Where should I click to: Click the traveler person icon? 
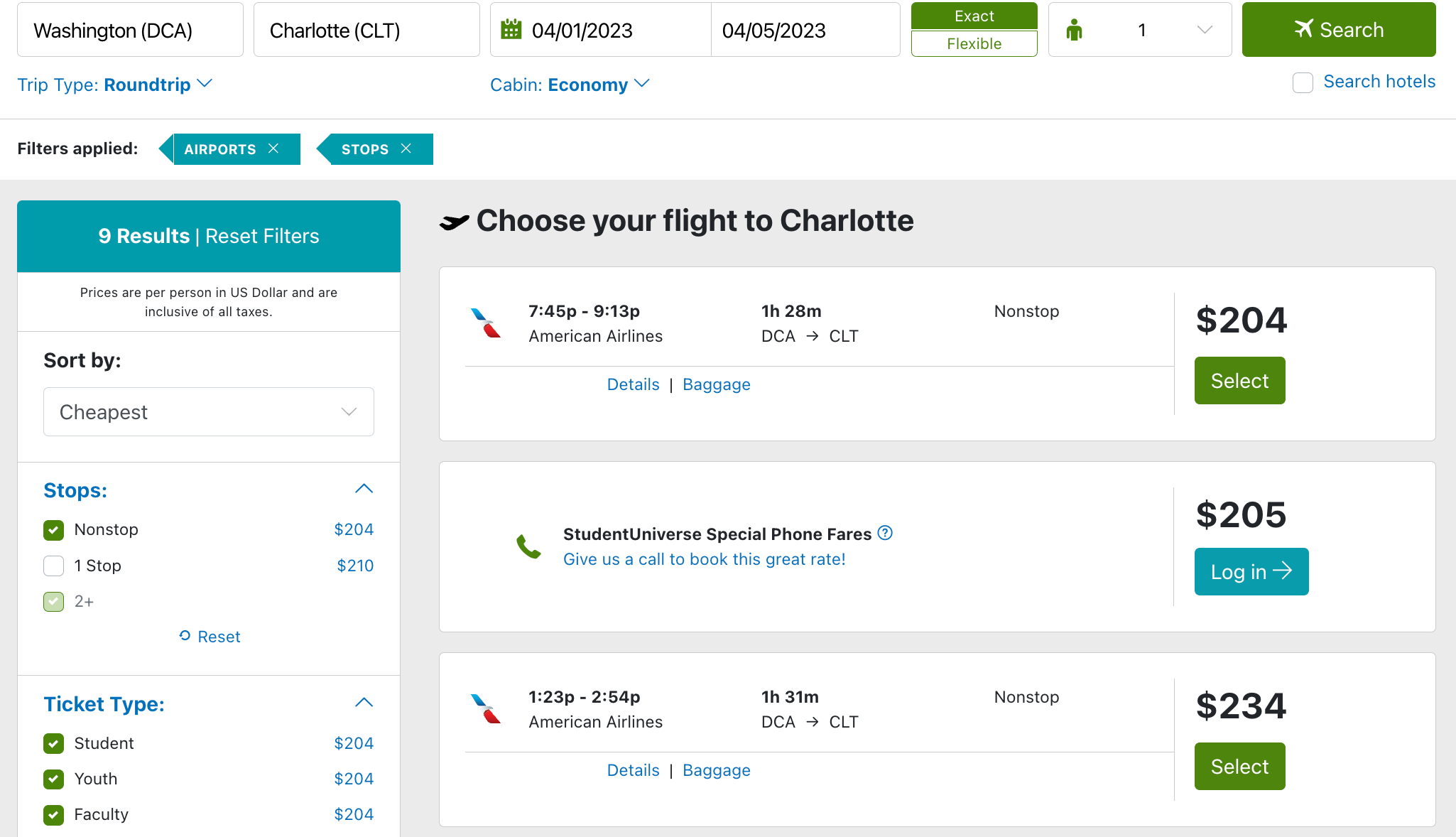tap(1074, 30)
